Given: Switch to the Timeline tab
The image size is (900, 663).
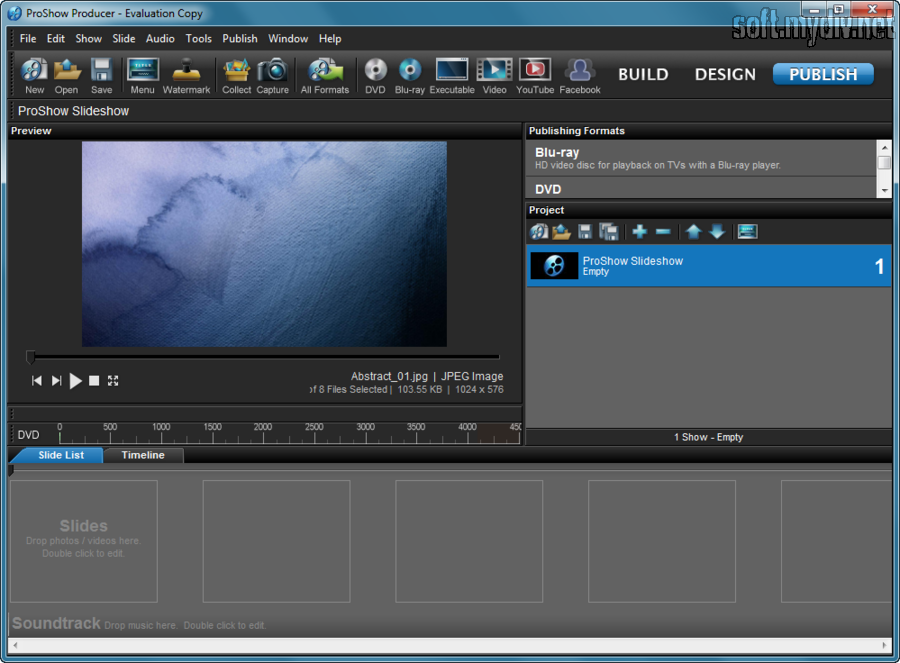Looking at the screenshot, I should point(143,455).
